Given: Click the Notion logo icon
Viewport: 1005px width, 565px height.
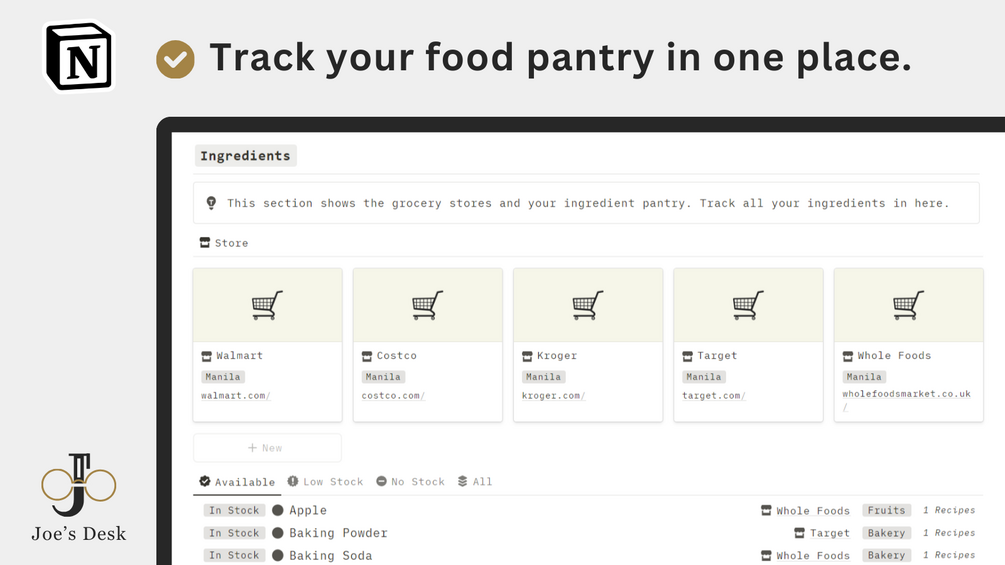Looking at the screenshot, I should click(79, 57).
